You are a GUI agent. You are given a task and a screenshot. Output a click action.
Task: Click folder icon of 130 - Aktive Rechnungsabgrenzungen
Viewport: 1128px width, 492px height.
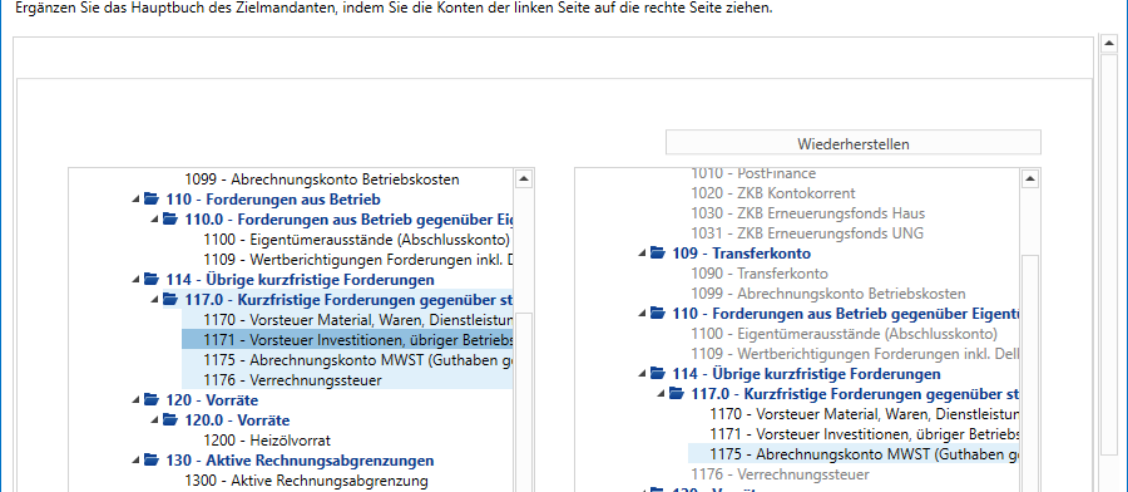tap(150, 460)
